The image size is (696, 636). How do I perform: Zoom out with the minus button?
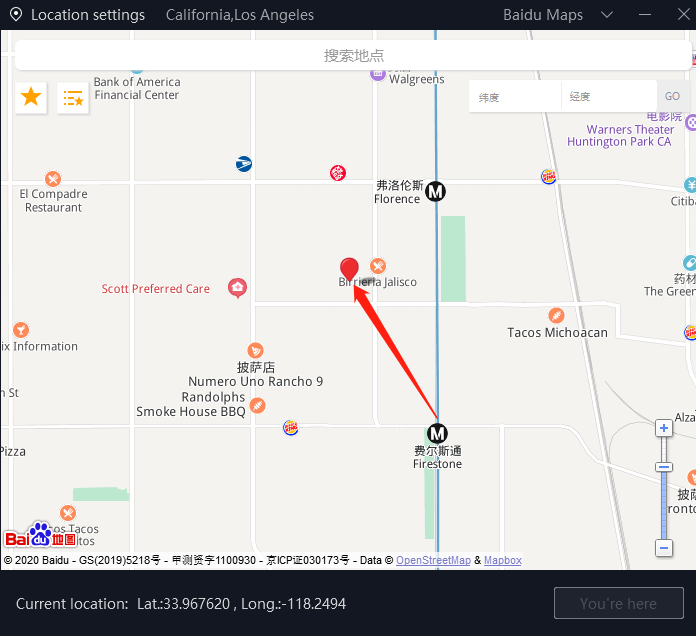click(664, 548)
